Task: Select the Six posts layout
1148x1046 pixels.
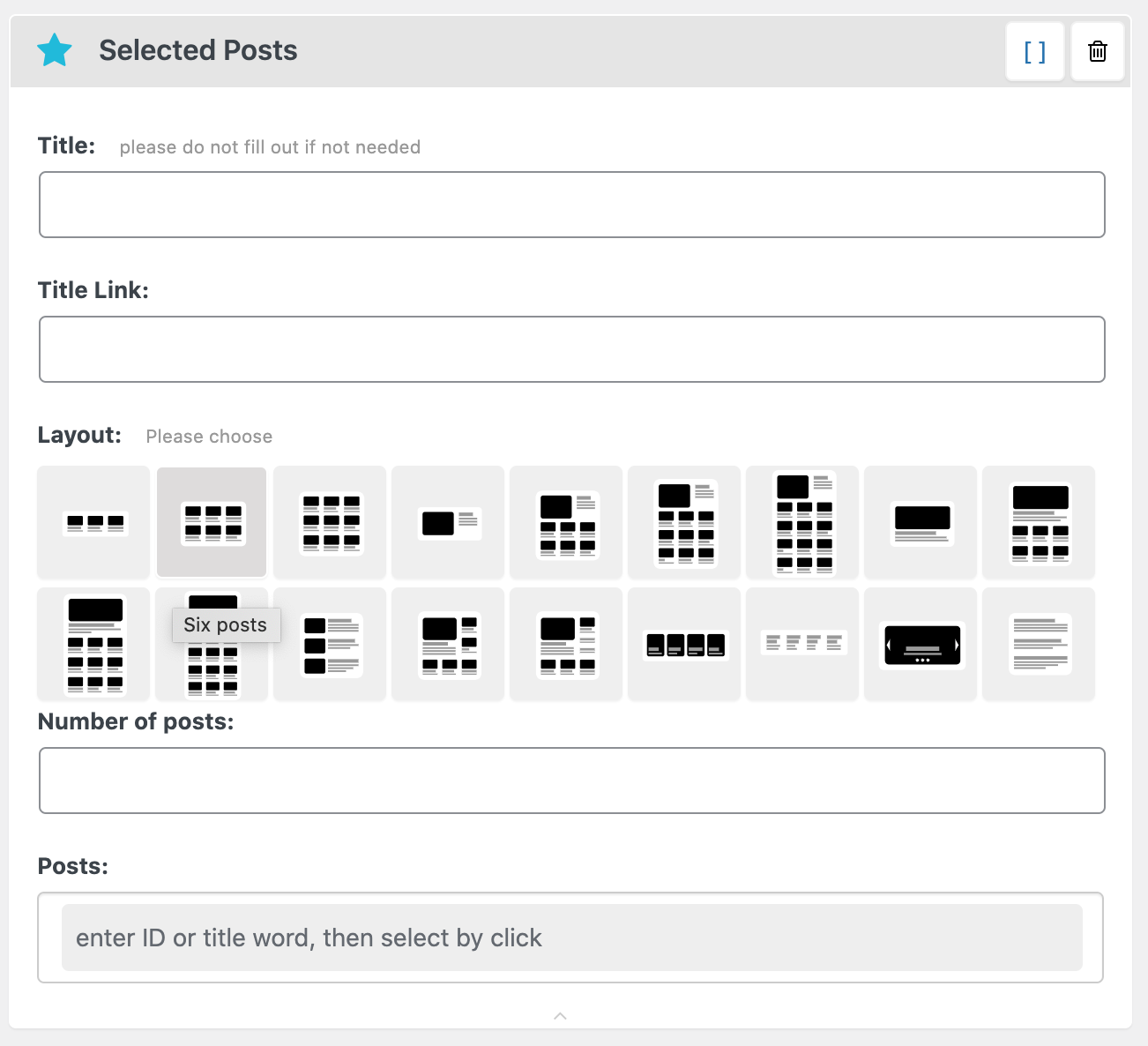Action: (x=211, y=522)
